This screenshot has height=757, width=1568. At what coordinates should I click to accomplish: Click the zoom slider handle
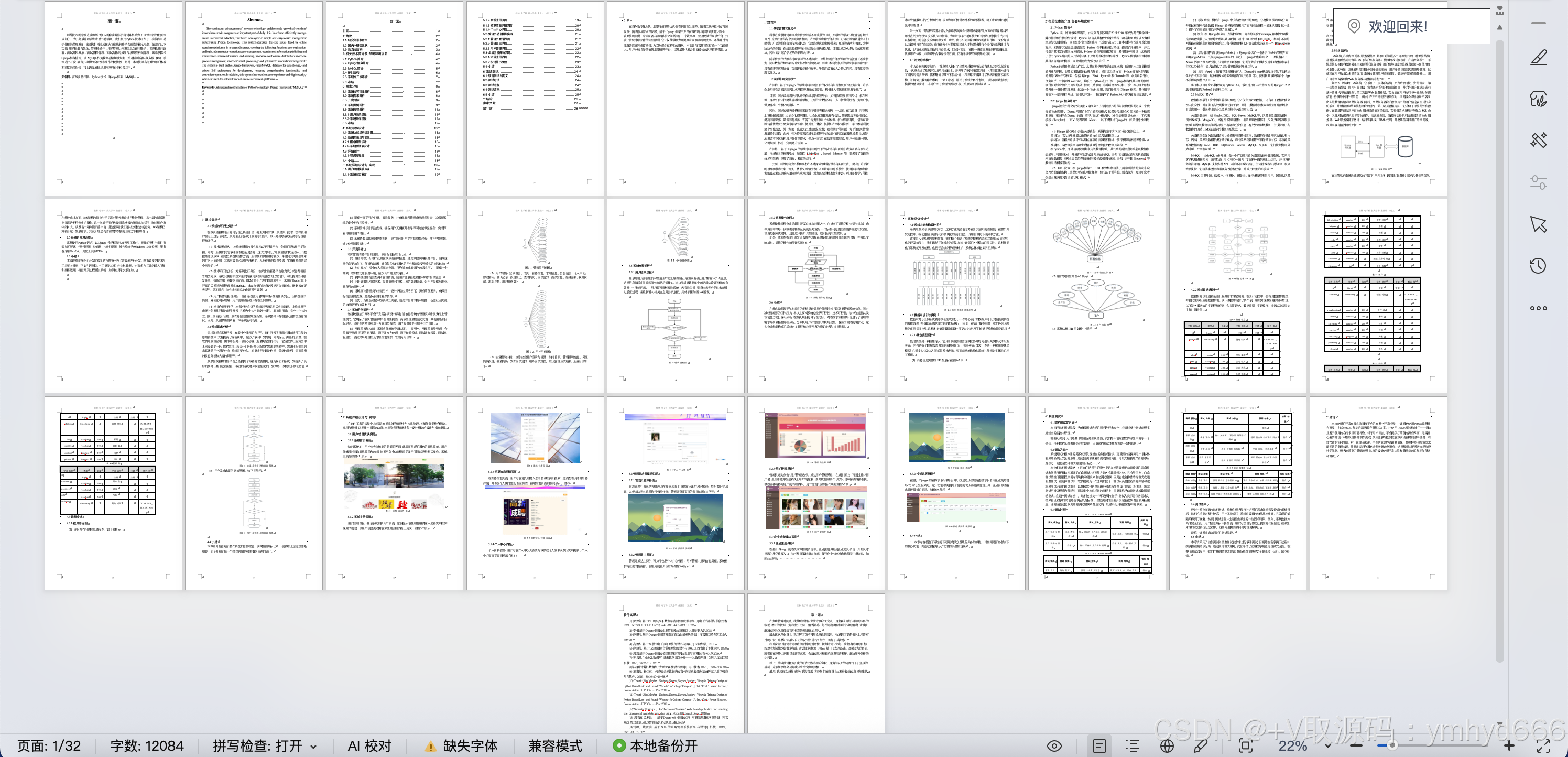click(1391, 745)
